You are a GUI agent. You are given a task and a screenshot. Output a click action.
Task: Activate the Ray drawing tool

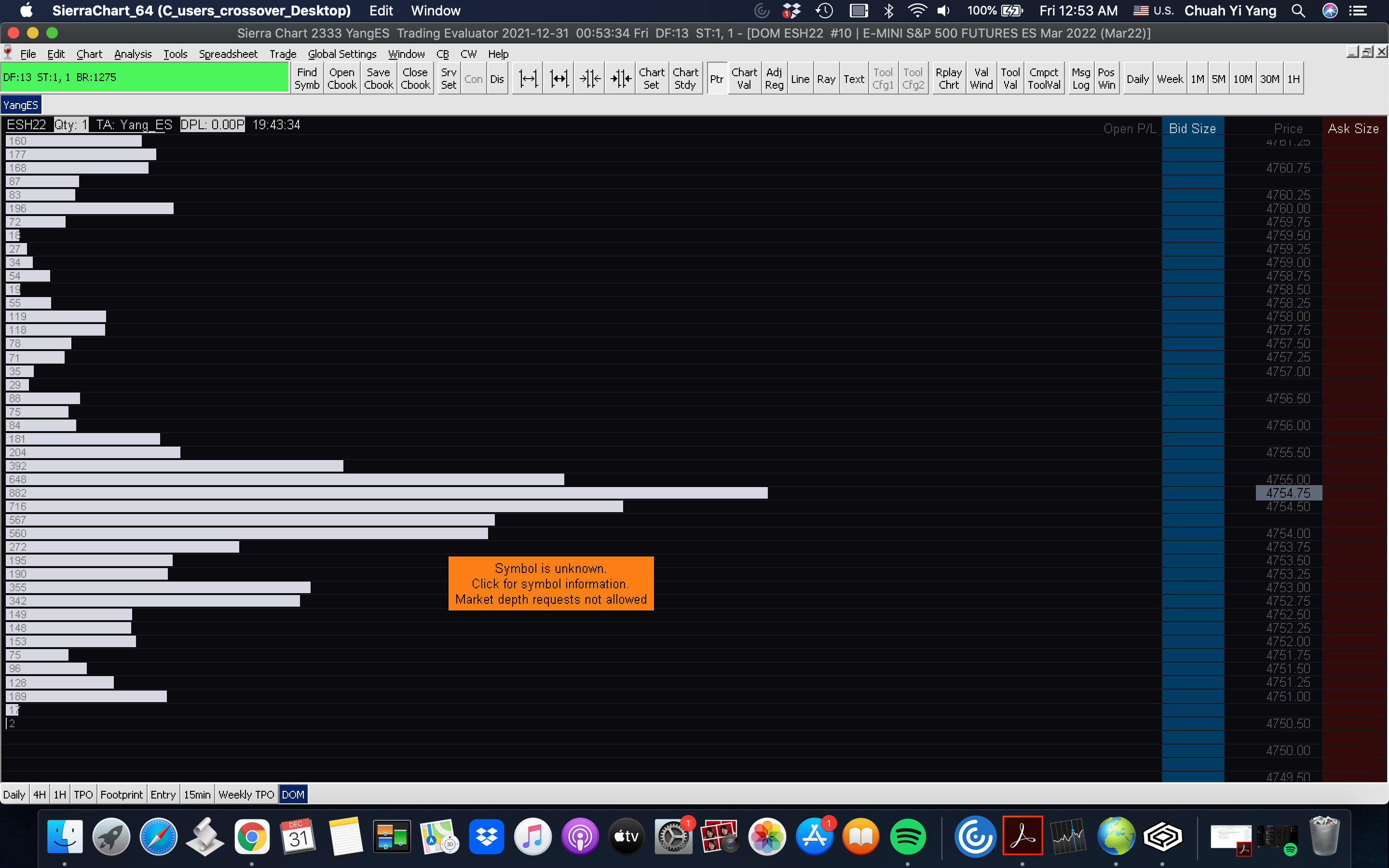click(x=826, y=79)
